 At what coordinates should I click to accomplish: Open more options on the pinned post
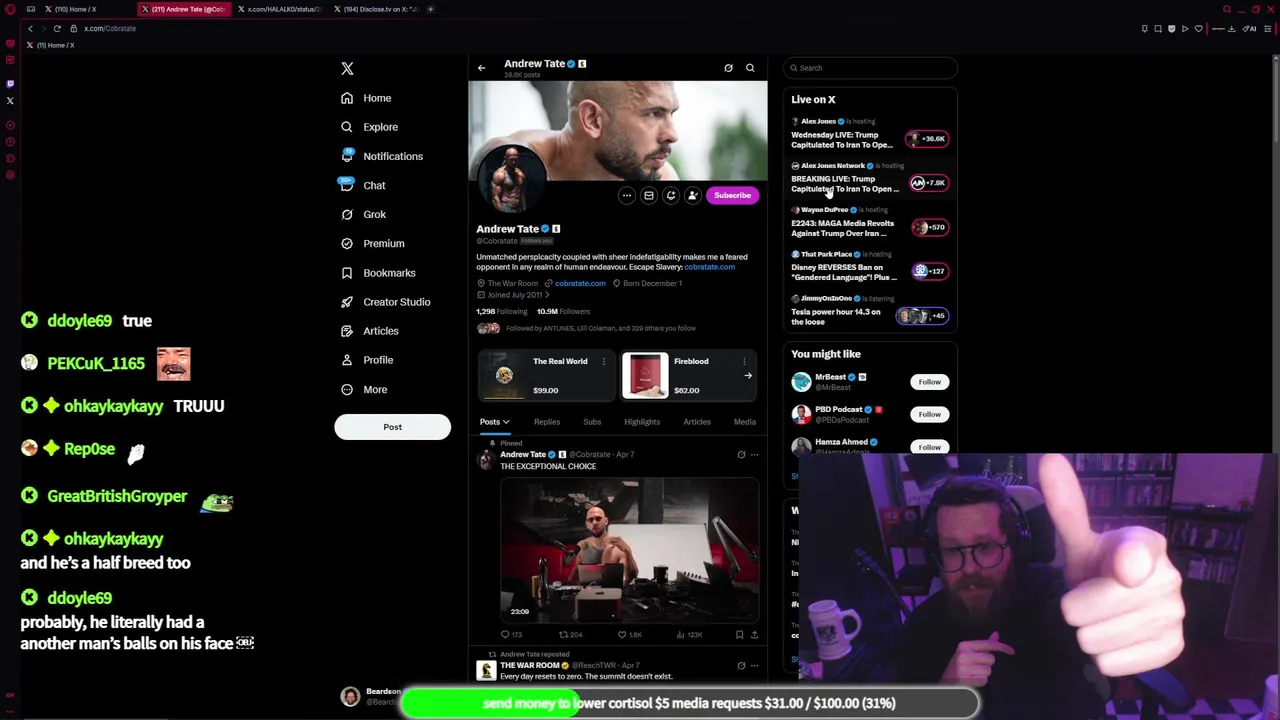coord(754,455)
